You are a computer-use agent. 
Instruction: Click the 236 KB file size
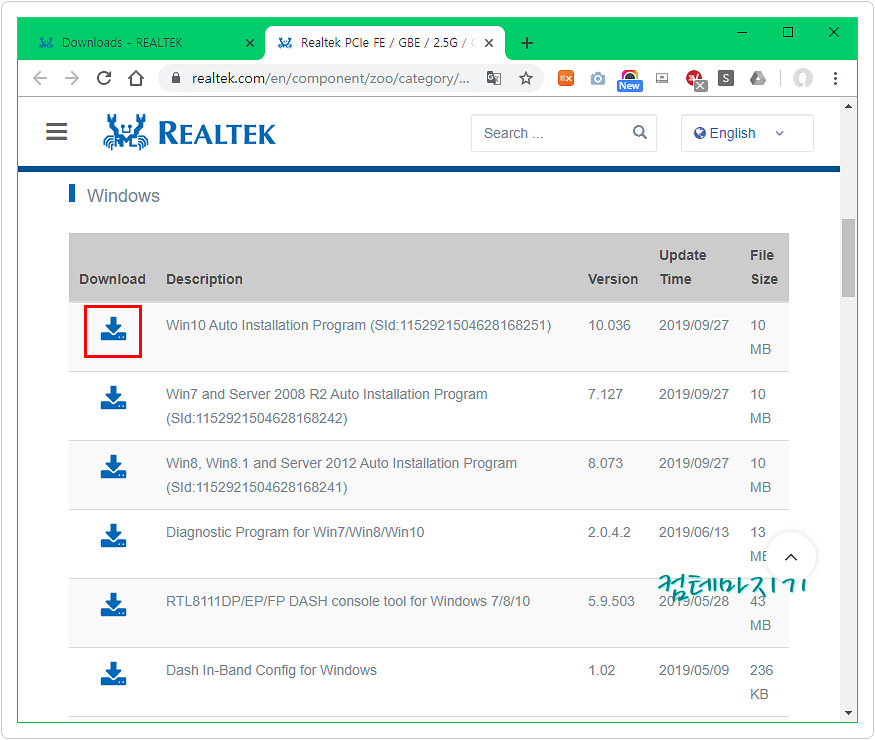coord(761,682)
